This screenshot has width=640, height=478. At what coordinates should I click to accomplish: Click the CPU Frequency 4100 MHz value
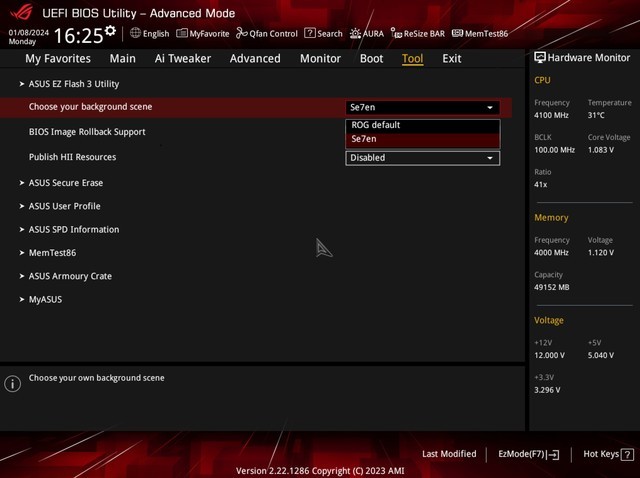[551, 115]
